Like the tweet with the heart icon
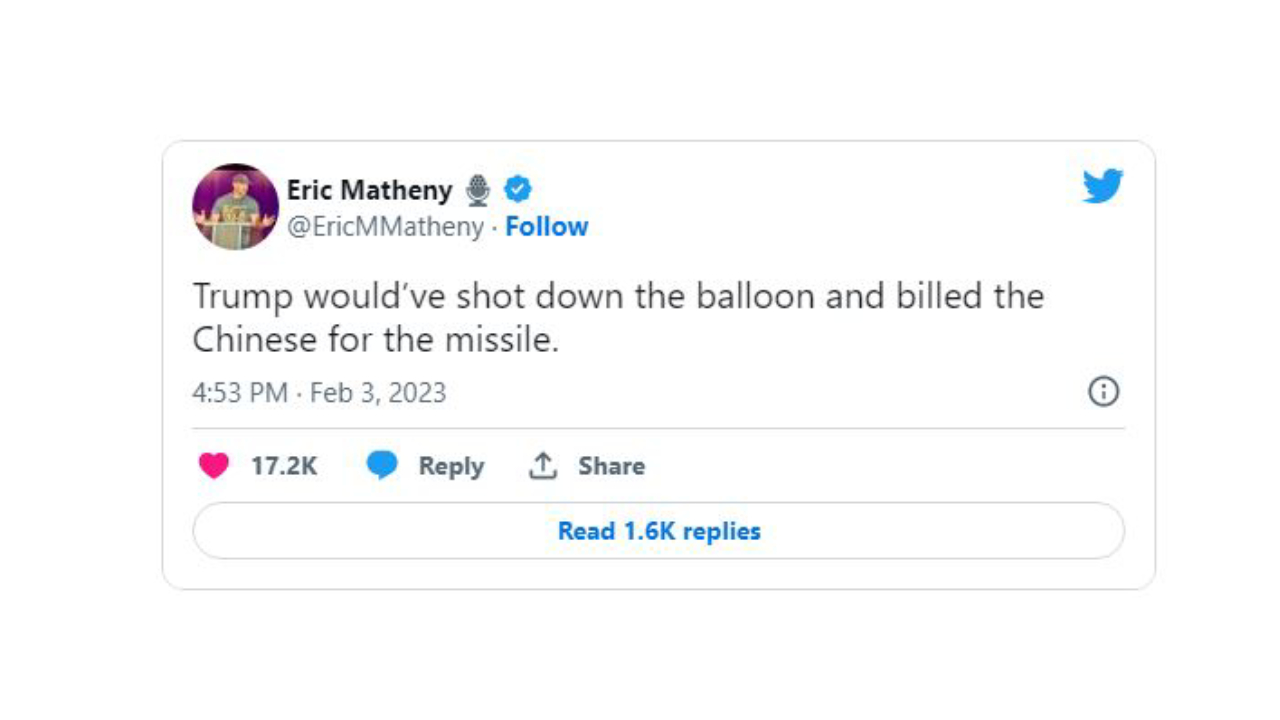Screen dimensions: 1280x720 (213, 466)
